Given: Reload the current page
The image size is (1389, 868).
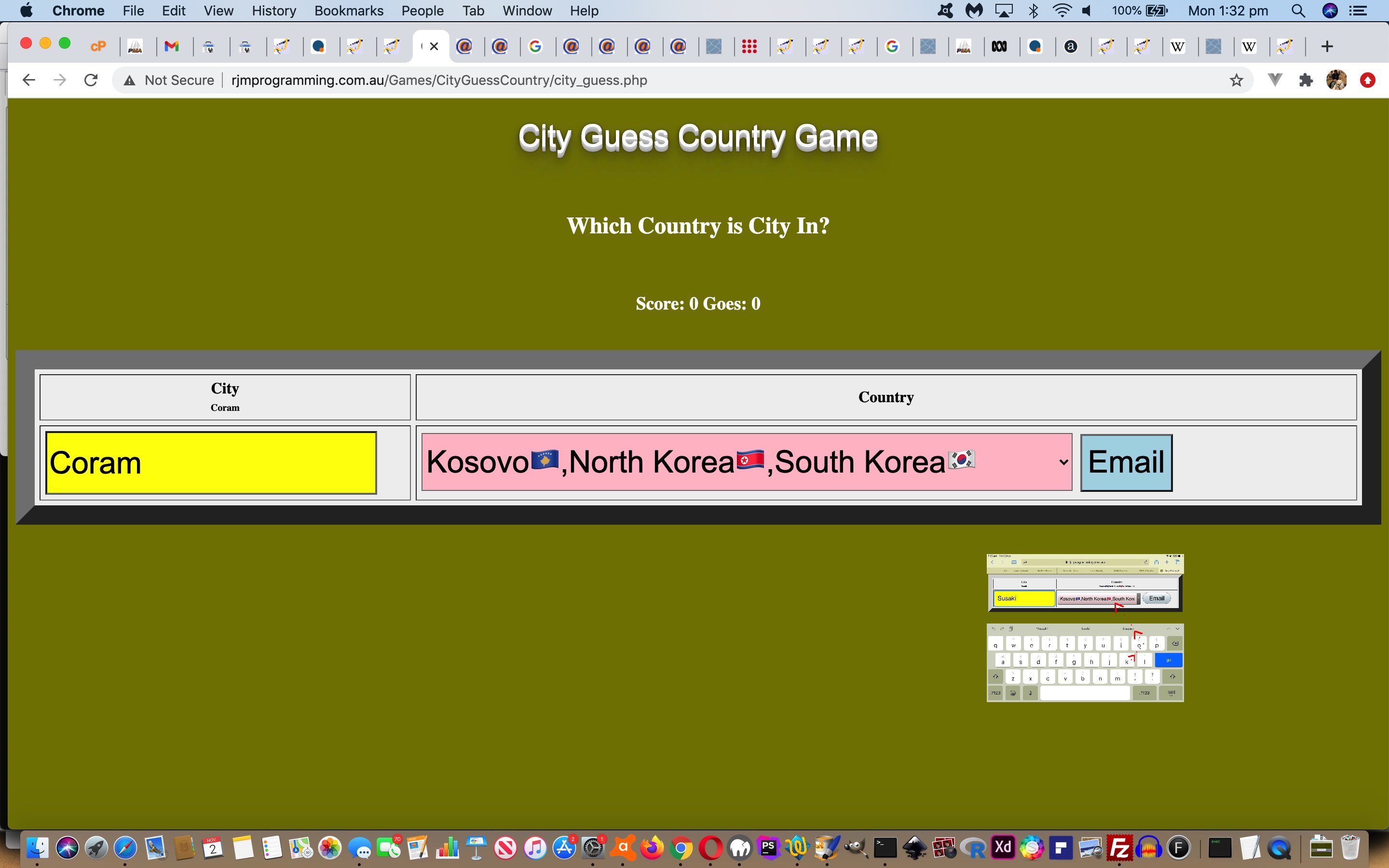Looking at the screenshot, I should coord(91,81).
